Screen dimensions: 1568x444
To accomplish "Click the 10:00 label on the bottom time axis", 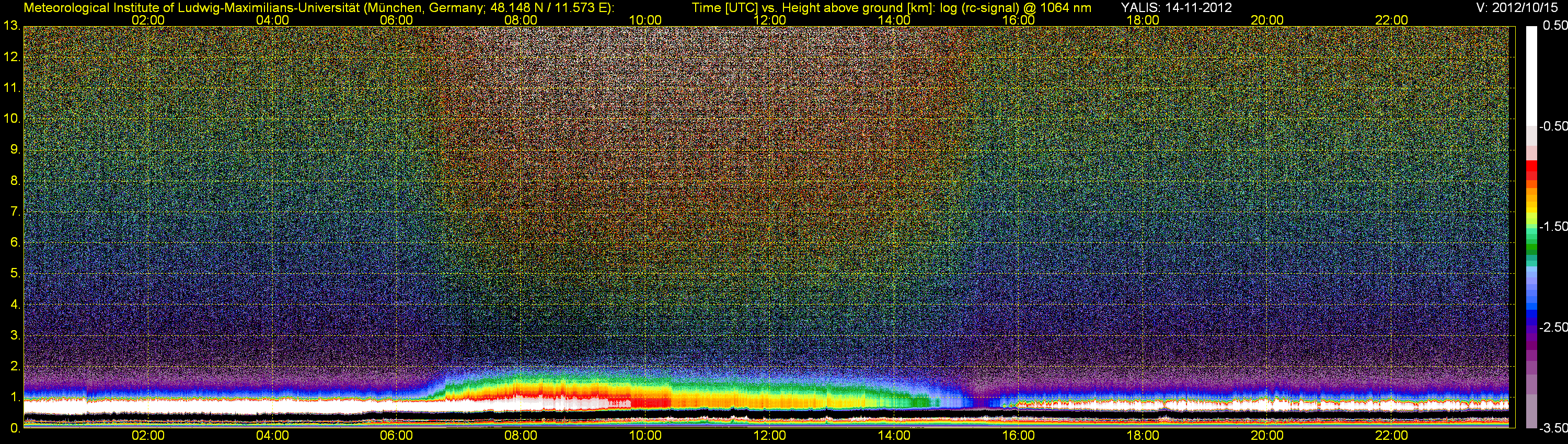I will 645,436.
